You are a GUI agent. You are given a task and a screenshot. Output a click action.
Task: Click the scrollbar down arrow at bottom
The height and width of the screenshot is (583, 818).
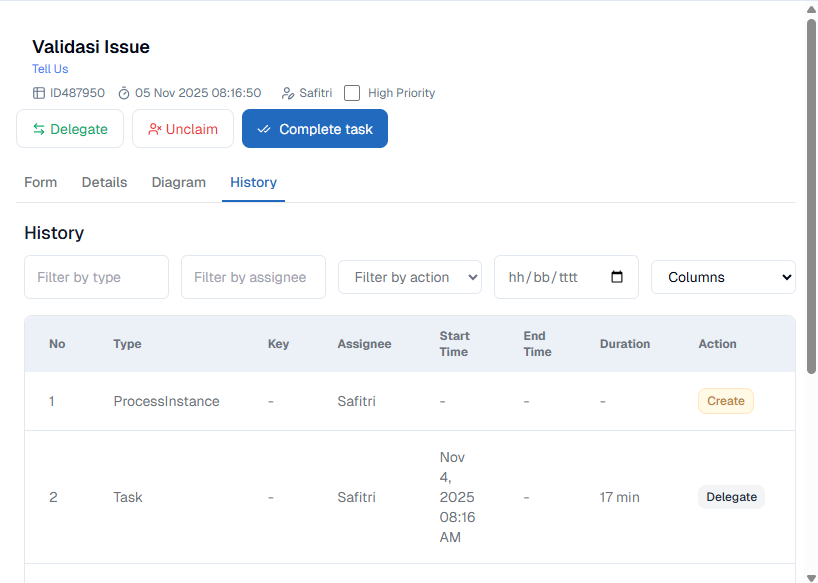click(x=811, y=575)
